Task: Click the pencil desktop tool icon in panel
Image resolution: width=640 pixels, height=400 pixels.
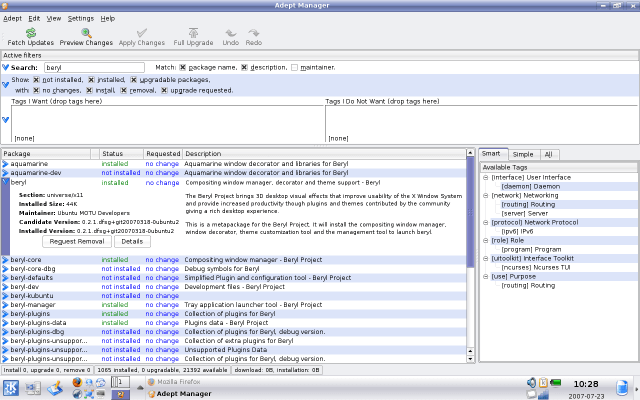Action: (55, 388)
